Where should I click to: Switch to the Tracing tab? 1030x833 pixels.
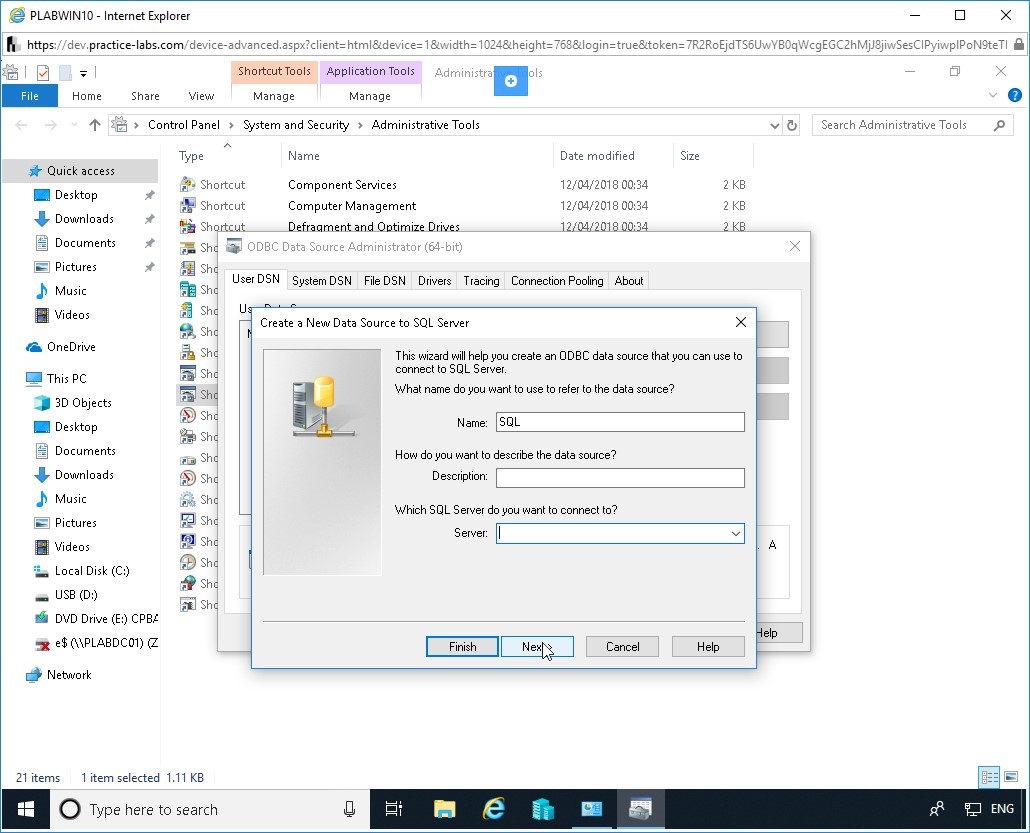point(481,281)
